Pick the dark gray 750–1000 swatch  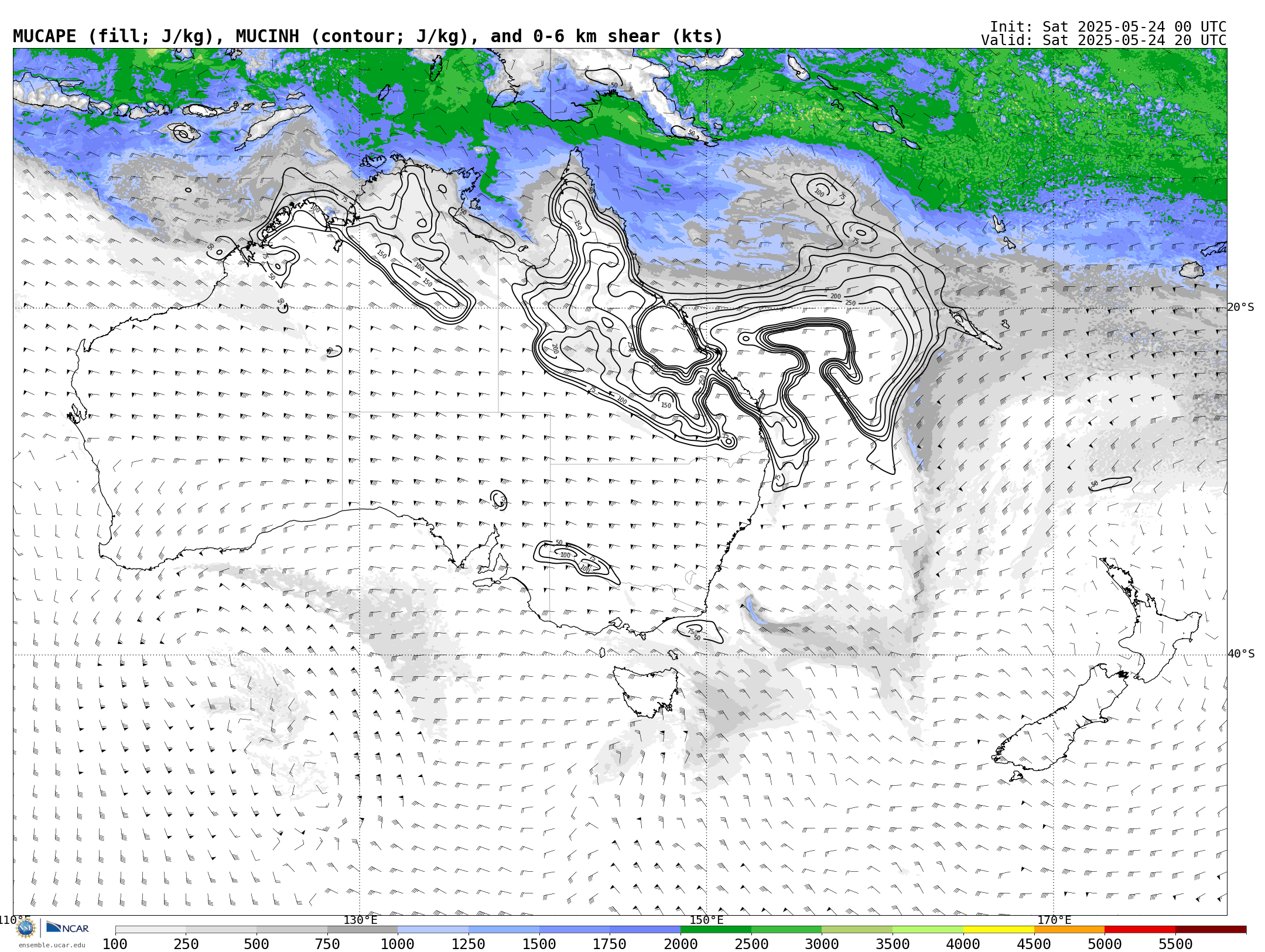(x=363, y=930)
